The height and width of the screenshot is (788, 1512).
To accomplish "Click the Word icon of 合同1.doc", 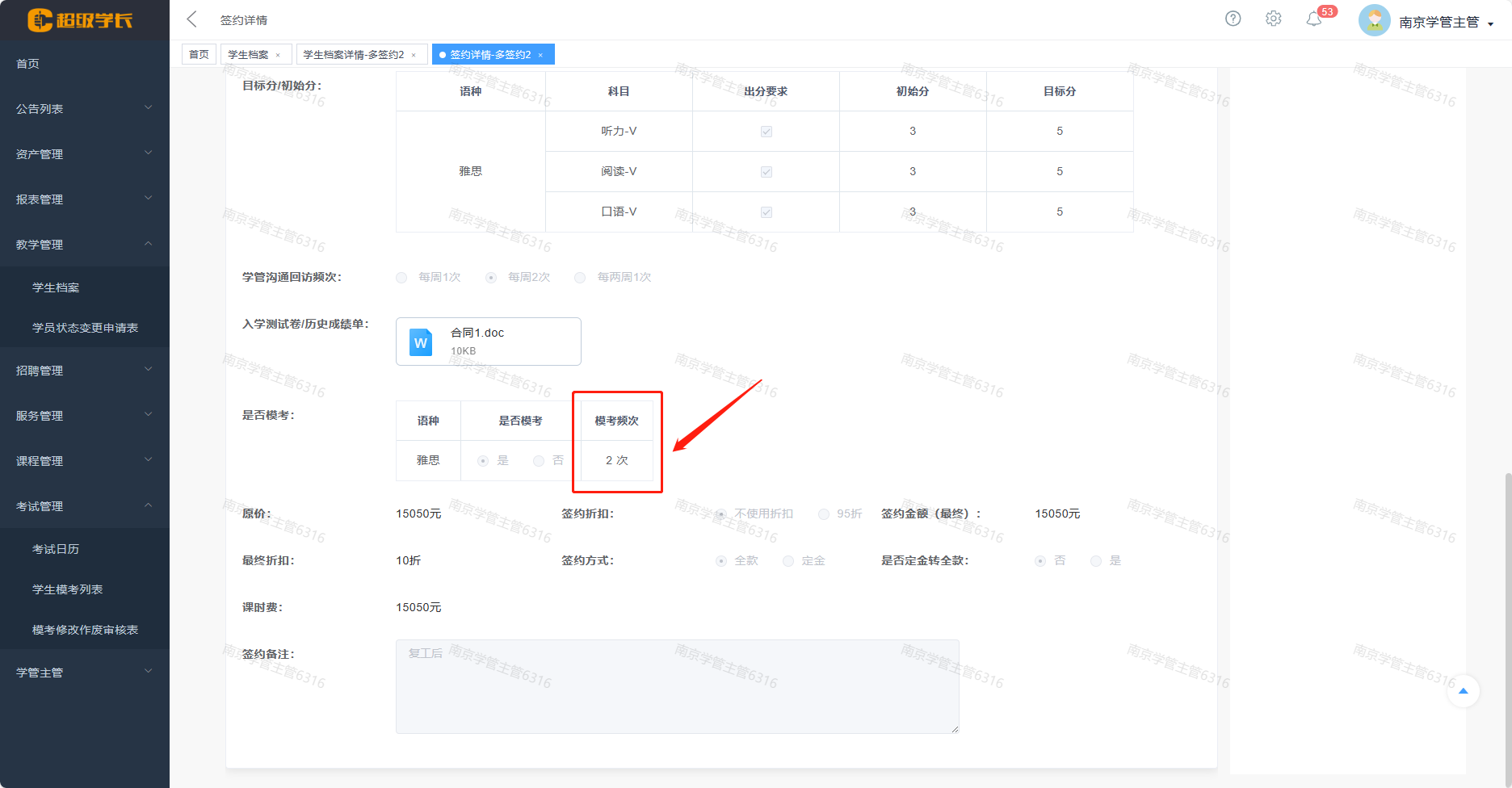I will [421, 342].
